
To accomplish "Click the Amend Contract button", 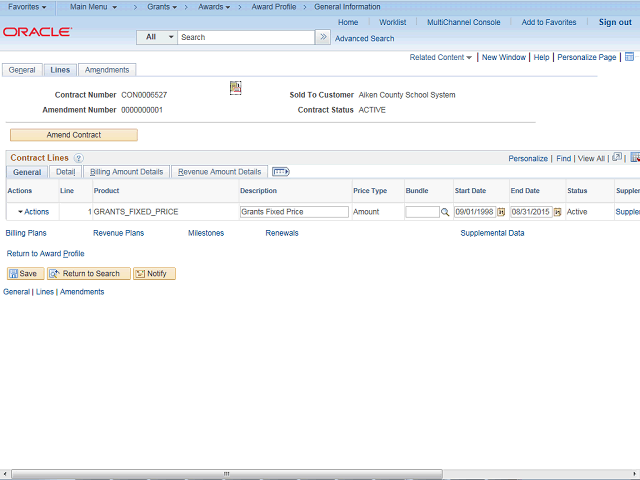I will (x=74, y=135).
